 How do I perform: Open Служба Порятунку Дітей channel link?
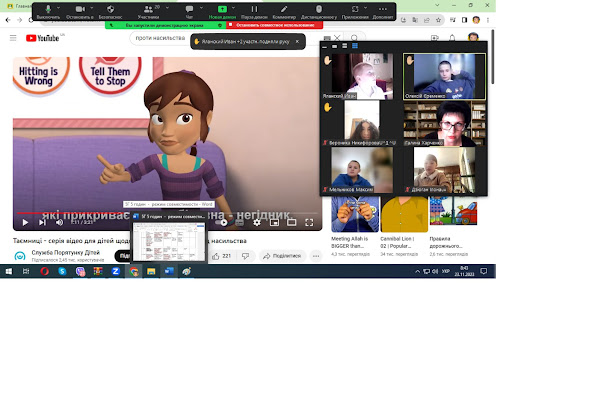66,253
